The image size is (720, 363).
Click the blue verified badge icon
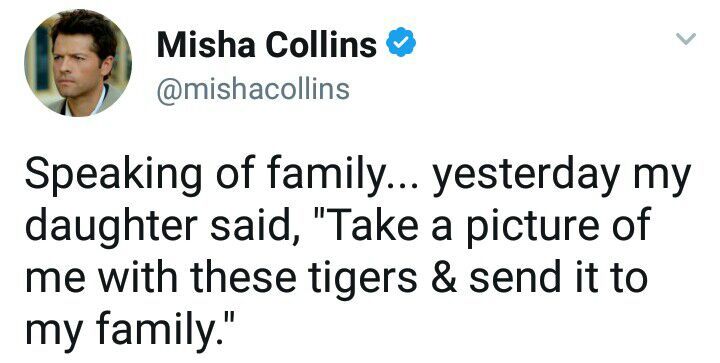[401, 42]
